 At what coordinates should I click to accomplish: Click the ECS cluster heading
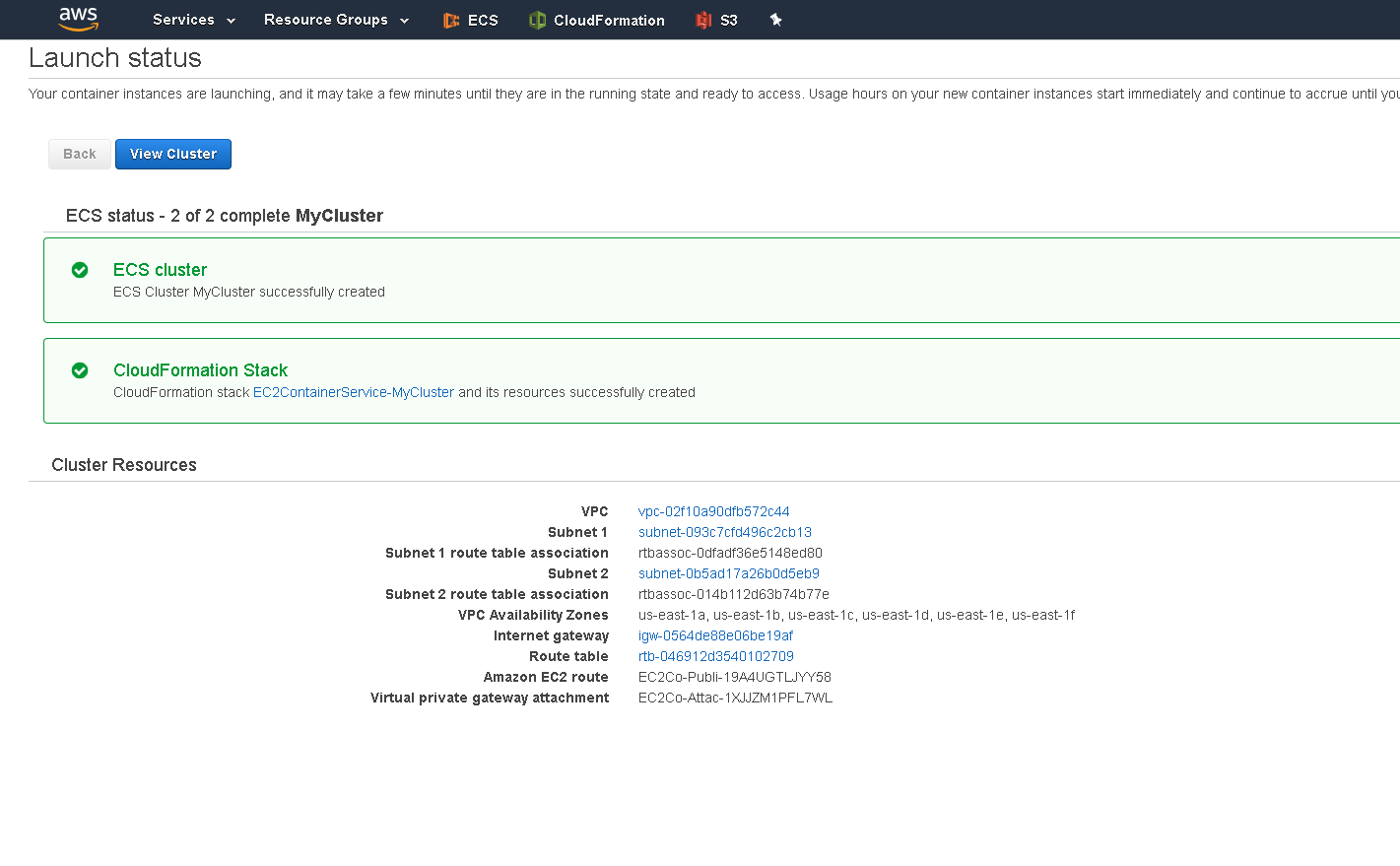pos(160,270)
